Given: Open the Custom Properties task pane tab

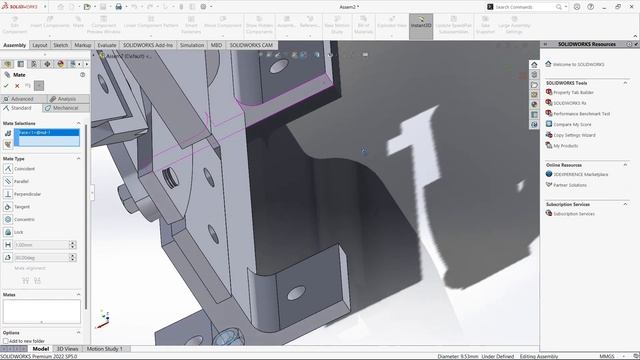Looking at the screenshot, I should [x=534, y=115].
